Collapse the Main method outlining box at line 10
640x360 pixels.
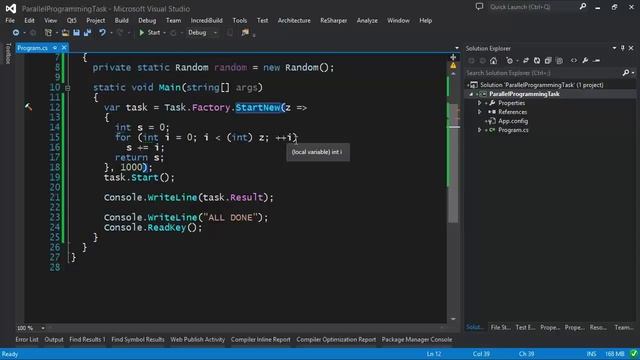(68, 88)
